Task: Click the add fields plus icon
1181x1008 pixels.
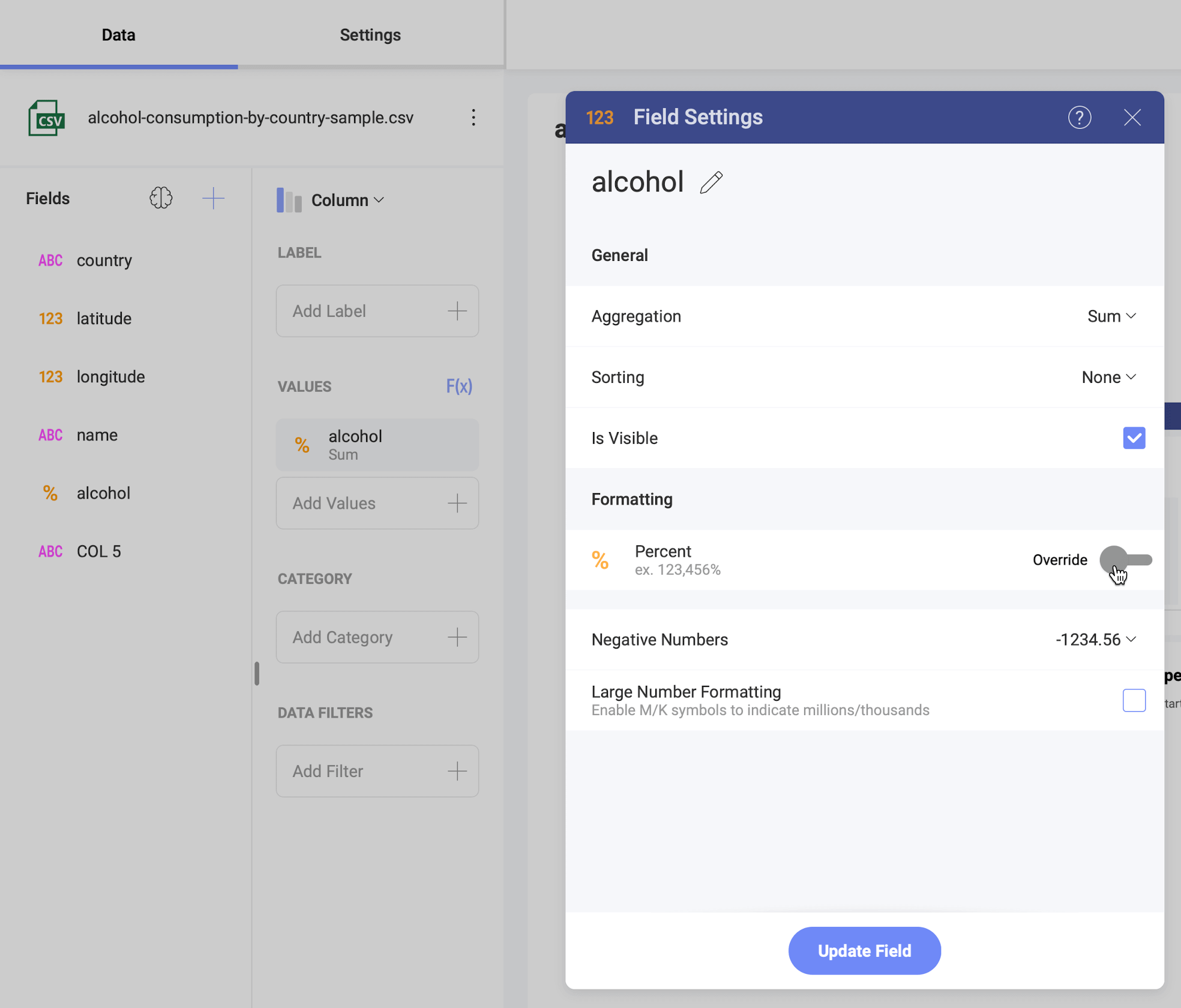Action: pos(212,198)
